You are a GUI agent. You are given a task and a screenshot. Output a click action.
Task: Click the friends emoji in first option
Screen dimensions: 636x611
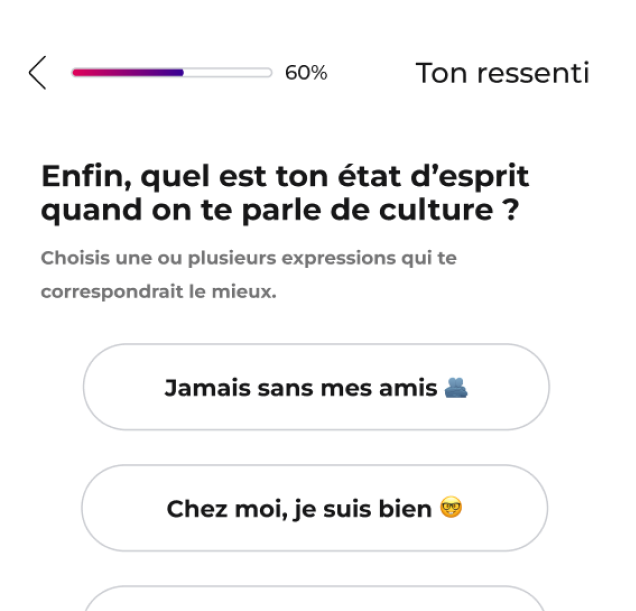(458, 387)
